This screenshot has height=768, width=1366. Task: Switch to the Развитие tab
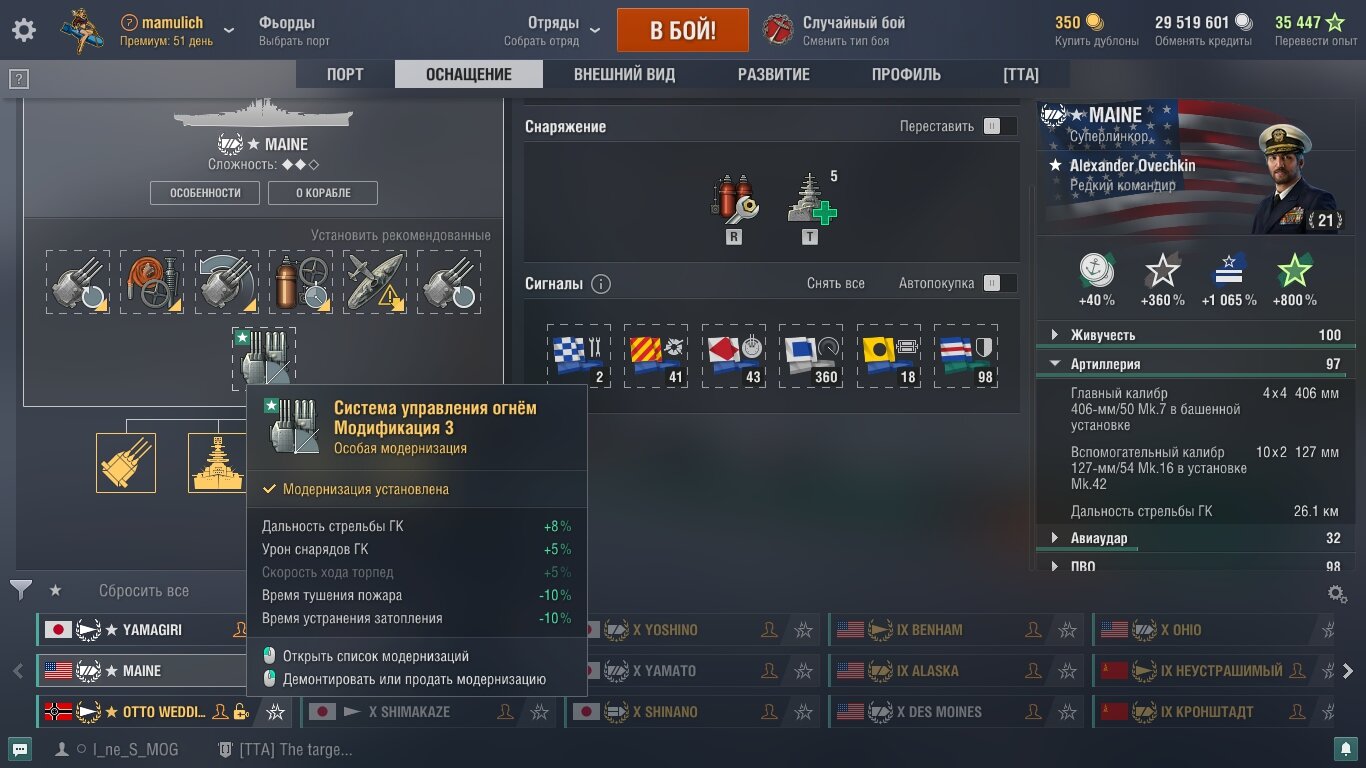pyautogui.click(x=774, y=74)
